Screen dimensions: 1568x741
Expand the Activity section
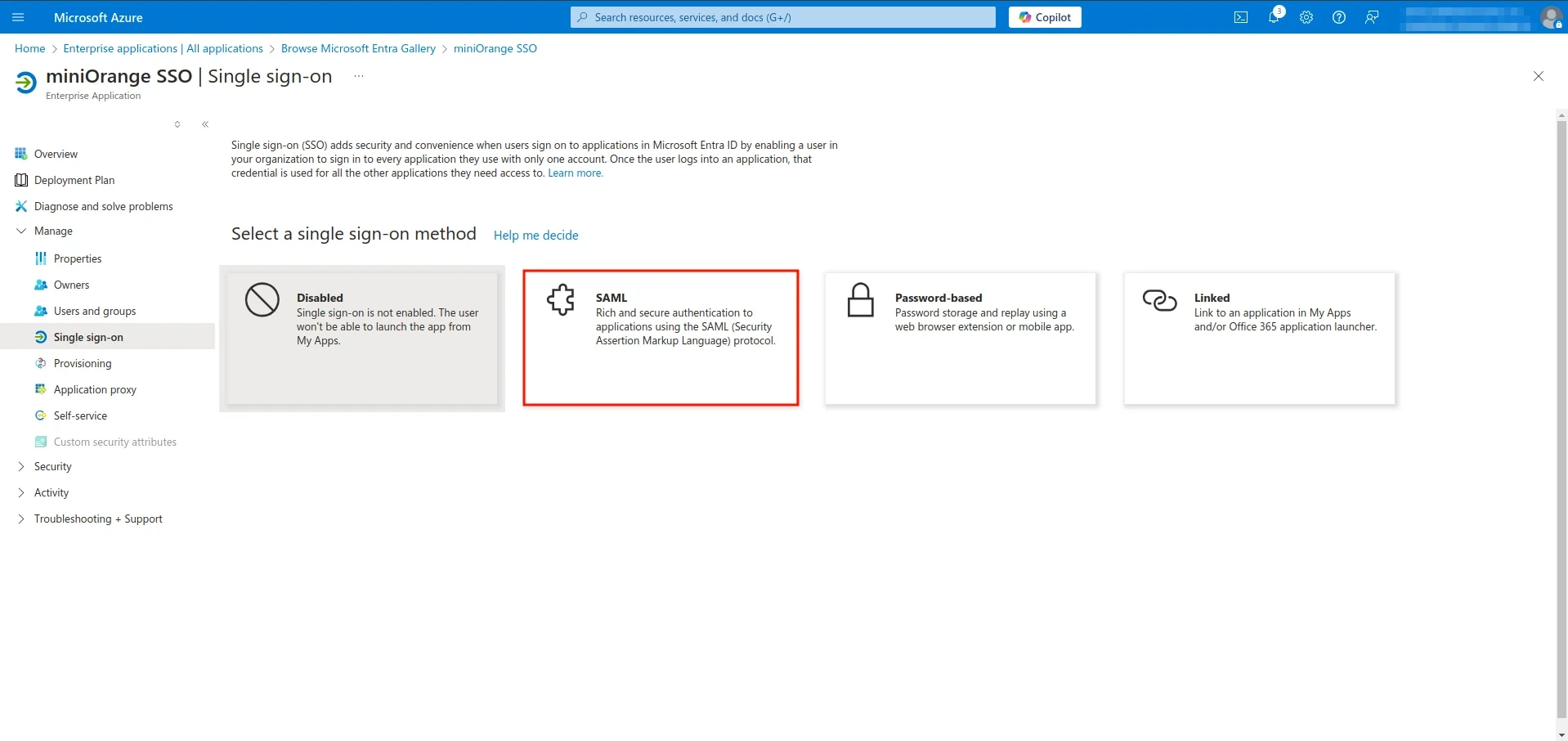(x=52, y=492)
